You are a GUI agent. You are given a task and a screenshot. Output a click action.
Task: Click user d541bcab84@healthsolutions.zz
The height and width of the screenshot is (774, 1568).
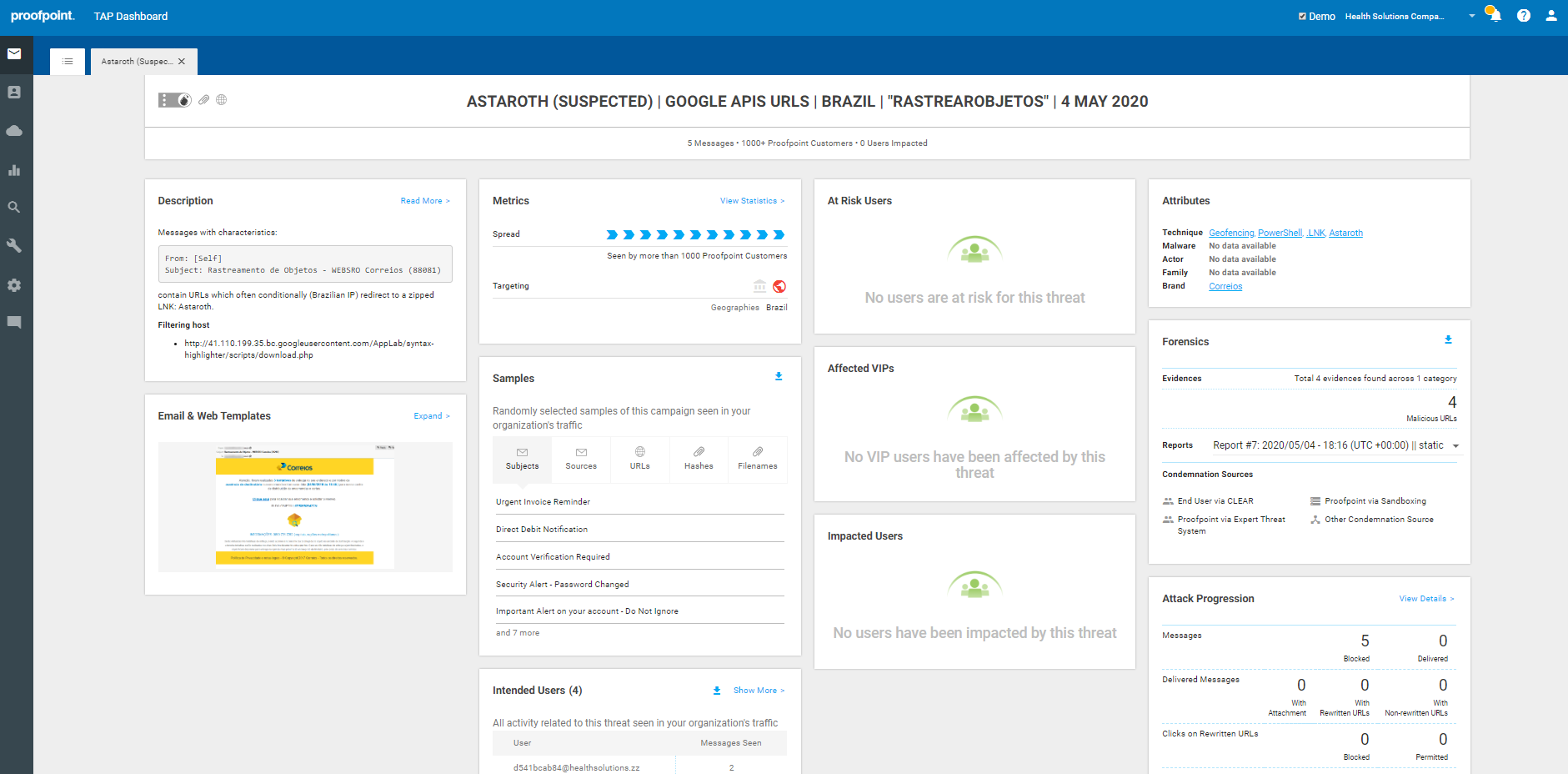577,768
